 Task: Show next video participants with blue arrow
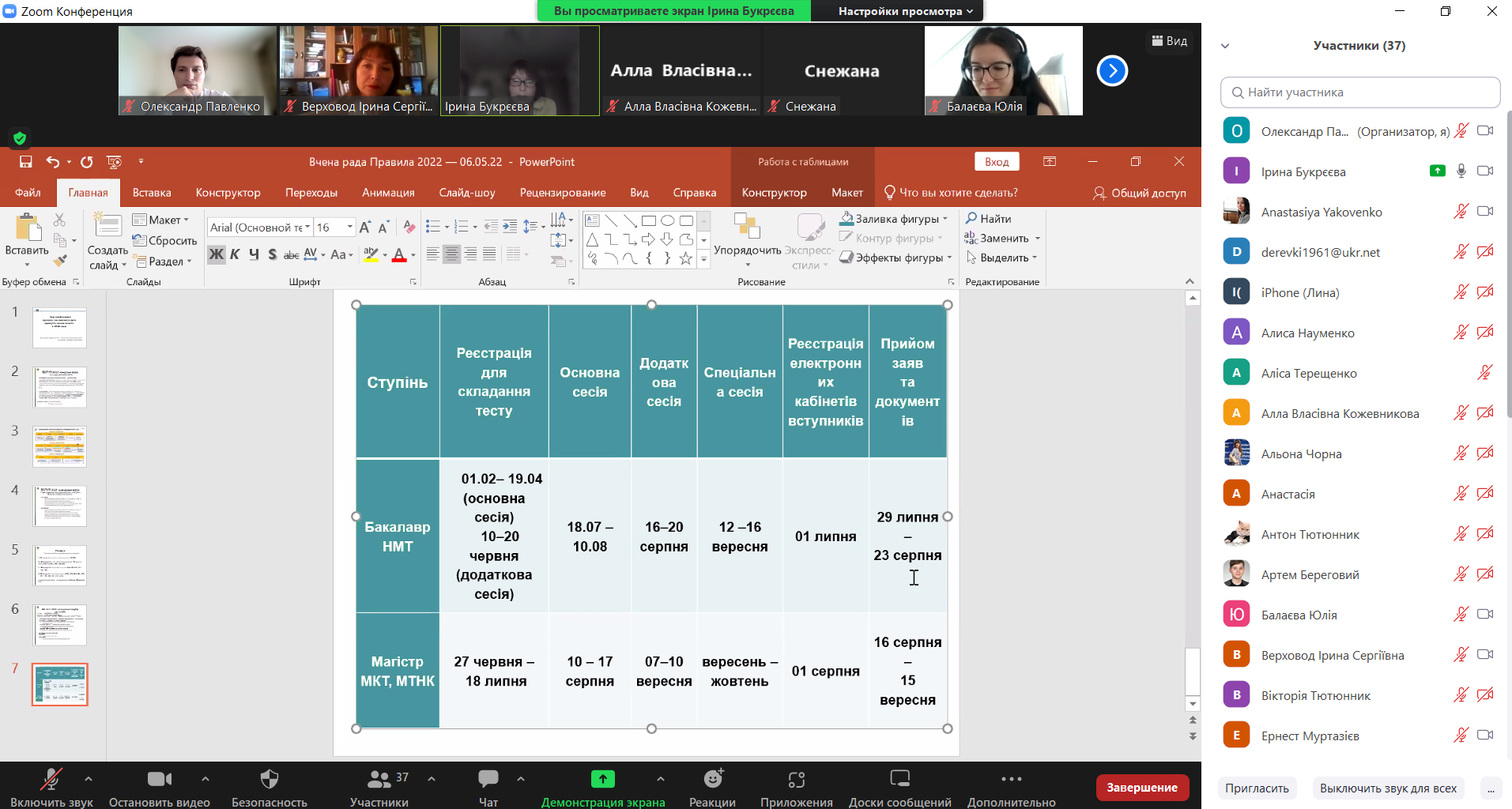pyautogui.click(x=1111, y=71)
